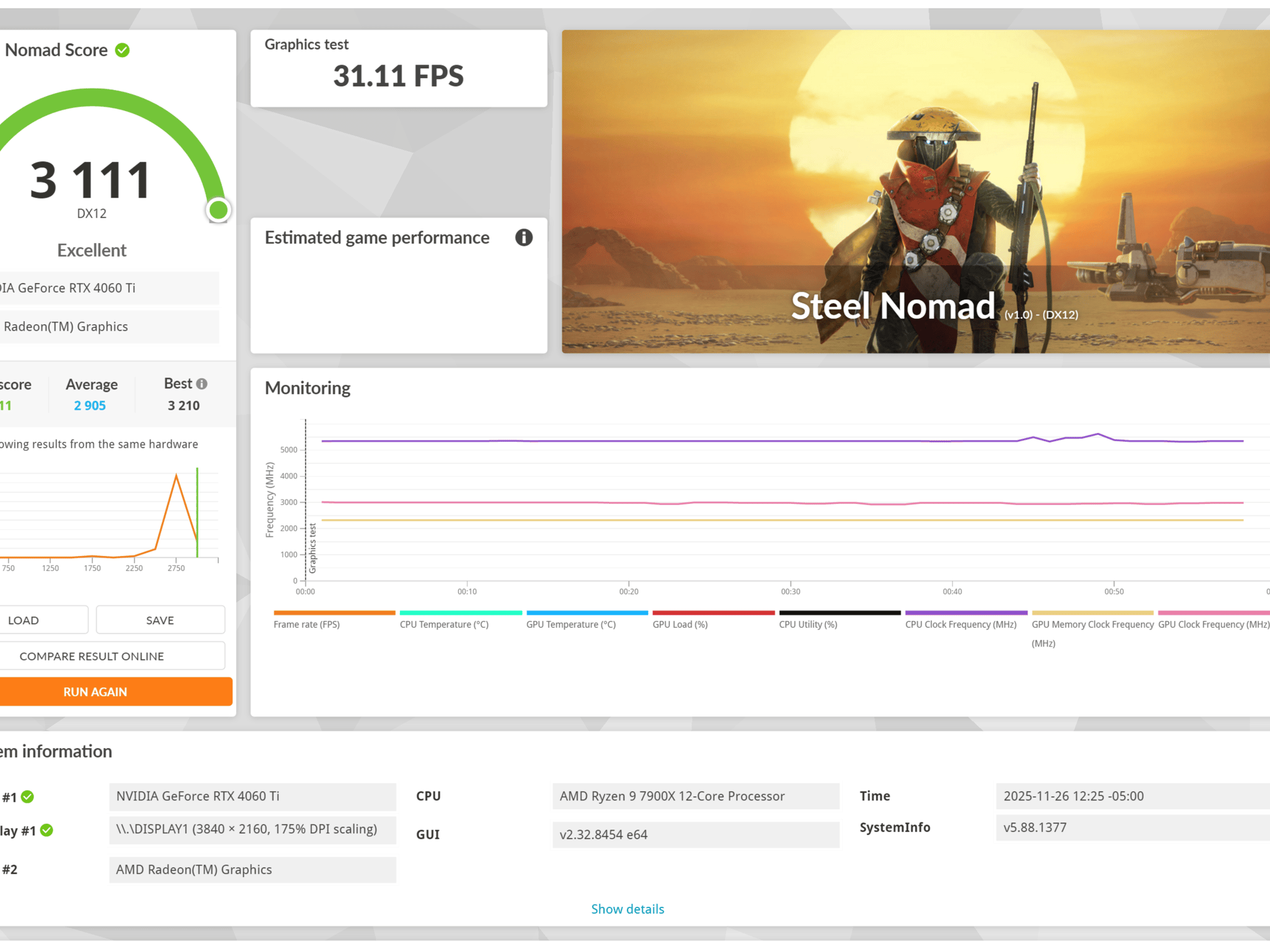Click the Monitoring heading
The image size is (1270, 952).
pos(308,388)
